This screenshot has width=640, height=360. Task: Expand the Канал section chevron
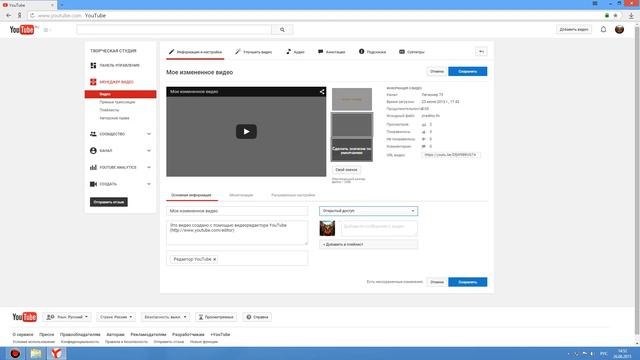click(x=149, y=151)
